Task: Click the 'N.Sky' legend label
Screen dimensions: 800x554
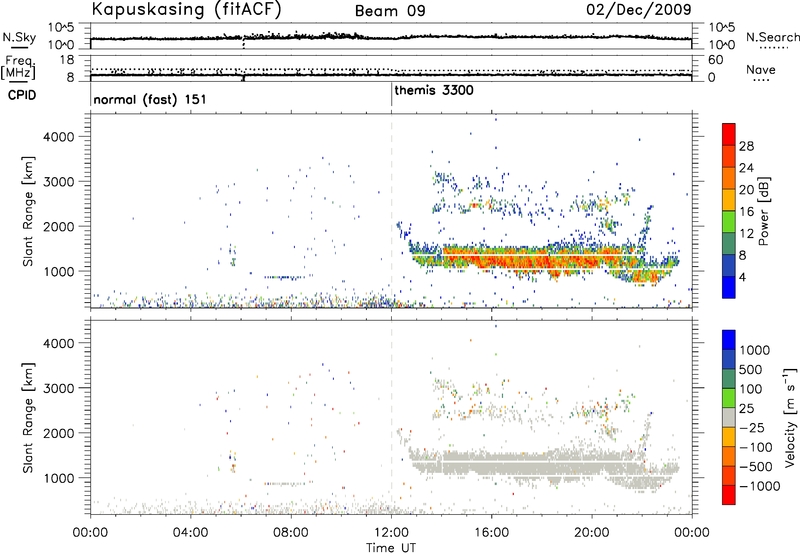Action: tap(19, 37)
